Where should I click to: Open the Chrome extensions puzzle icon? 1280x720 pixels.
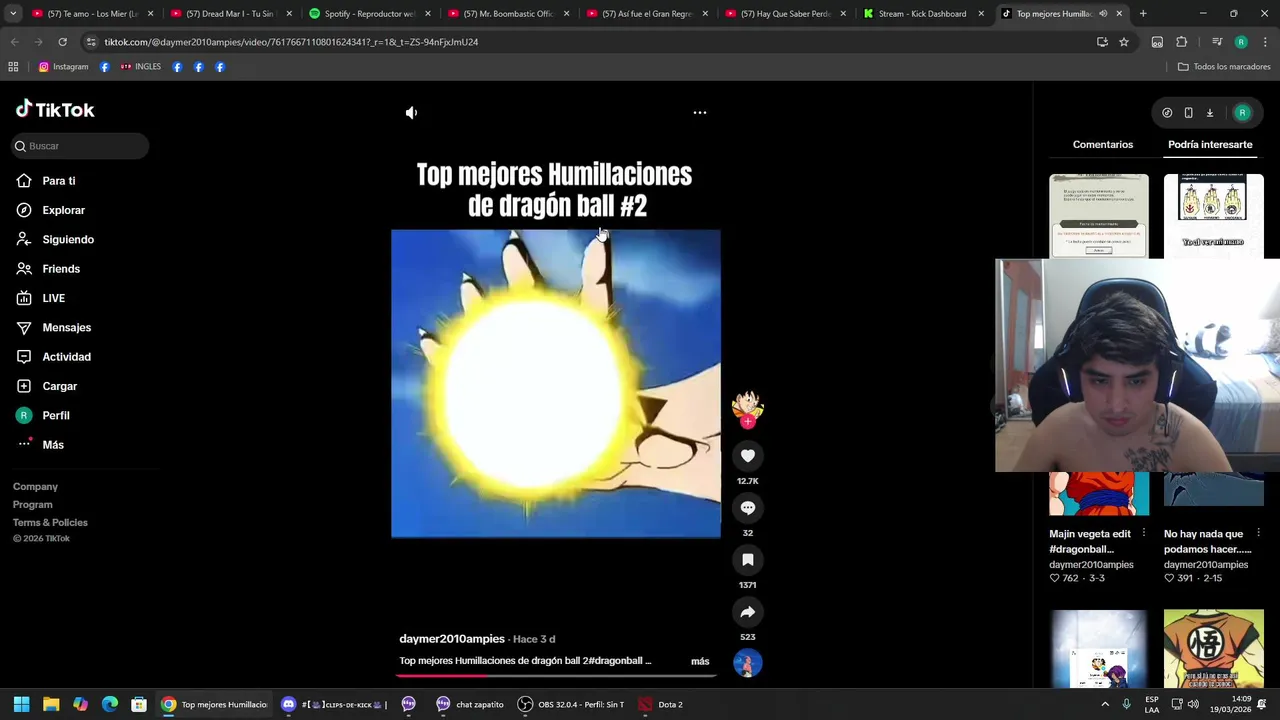click(x=1182, y=42)
